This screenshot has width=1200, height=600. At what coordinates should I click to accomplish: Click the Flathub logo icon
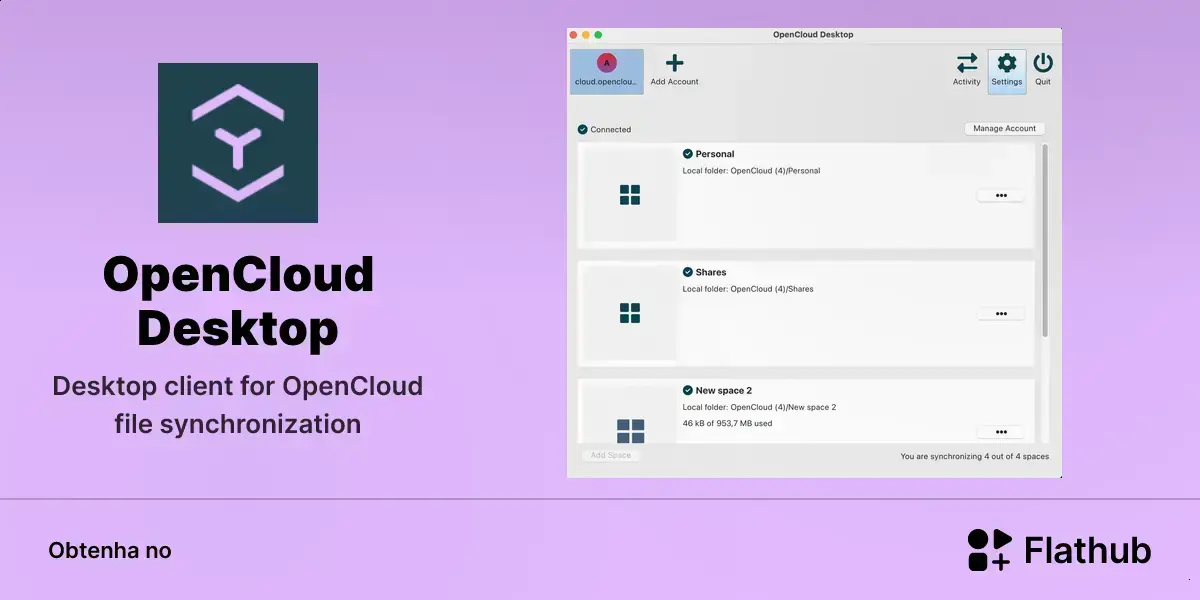(990, 550)
